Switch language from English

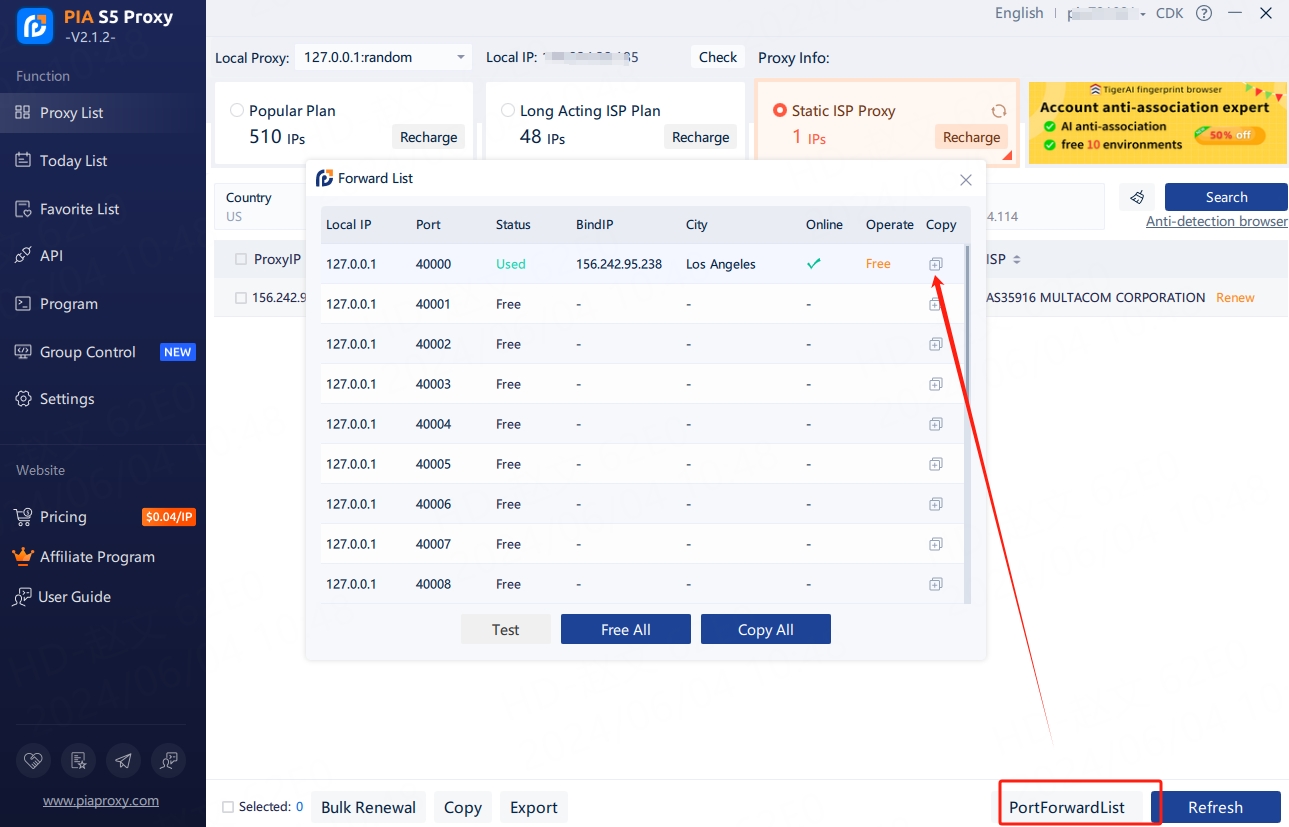click(1019, 13)
